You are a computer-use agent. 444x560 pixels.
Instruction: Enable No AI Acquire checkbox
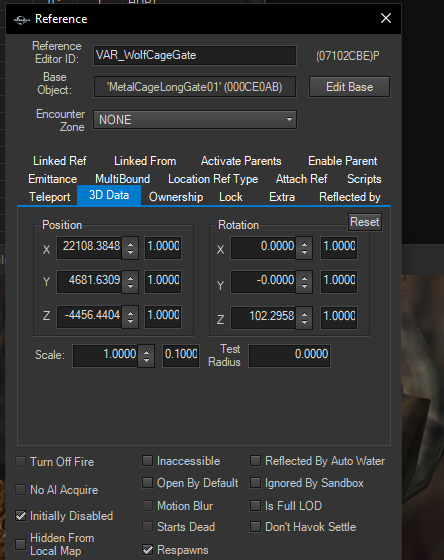click(21, 490)
